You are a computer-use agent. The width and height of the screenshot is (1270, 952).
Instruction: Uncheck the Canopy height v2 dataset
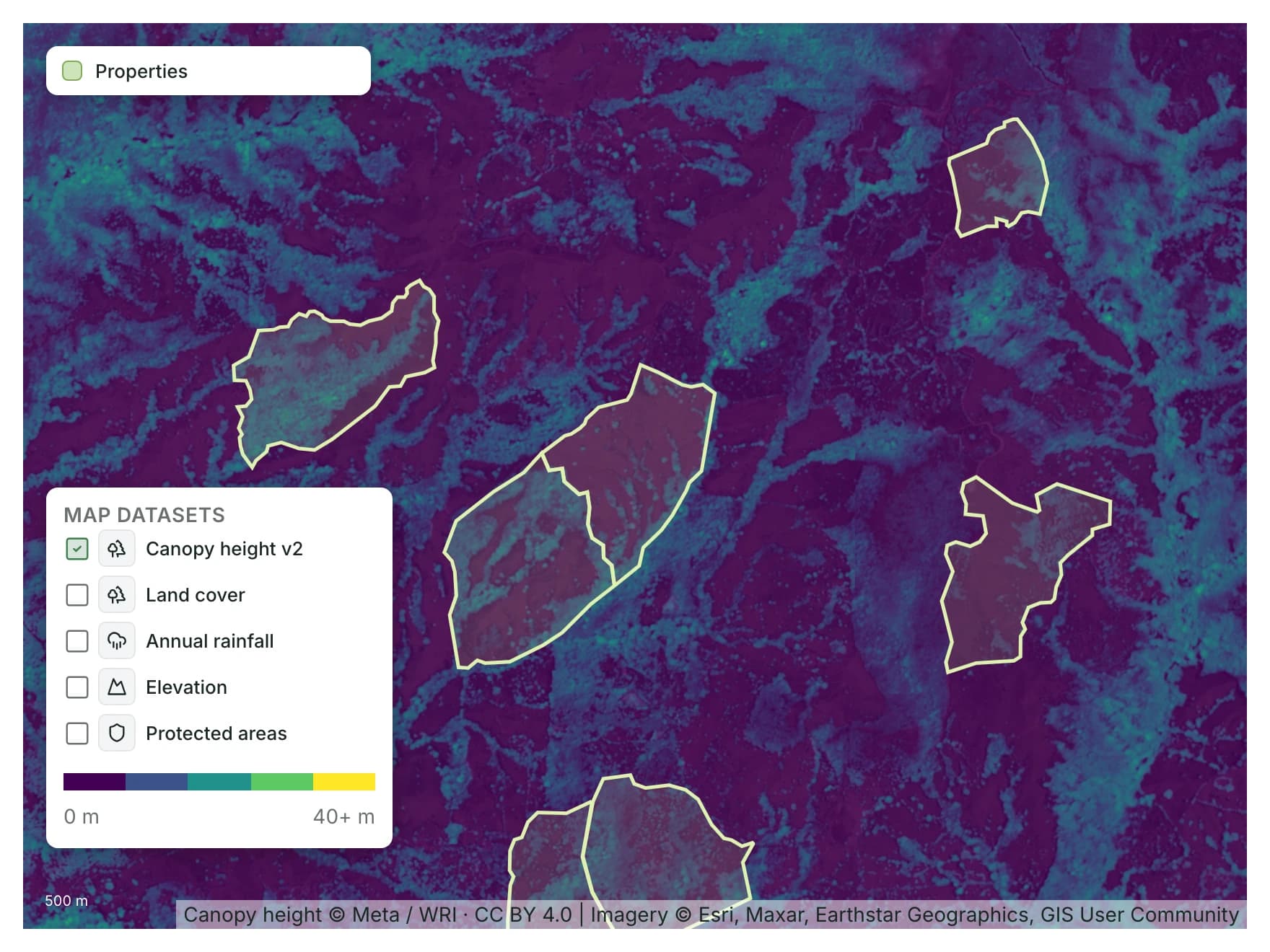(x=77, y=549)
